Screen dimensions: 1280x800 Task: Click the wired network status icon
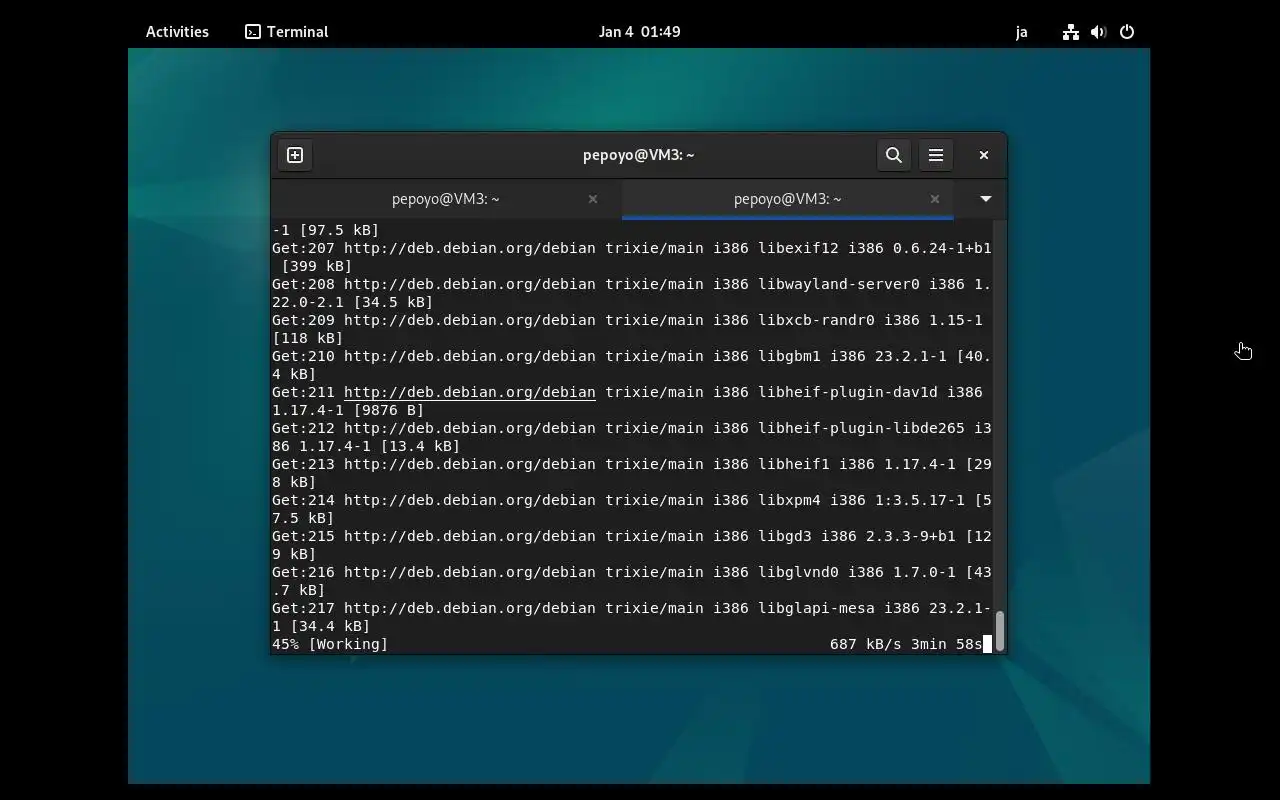coord(1071,32)
